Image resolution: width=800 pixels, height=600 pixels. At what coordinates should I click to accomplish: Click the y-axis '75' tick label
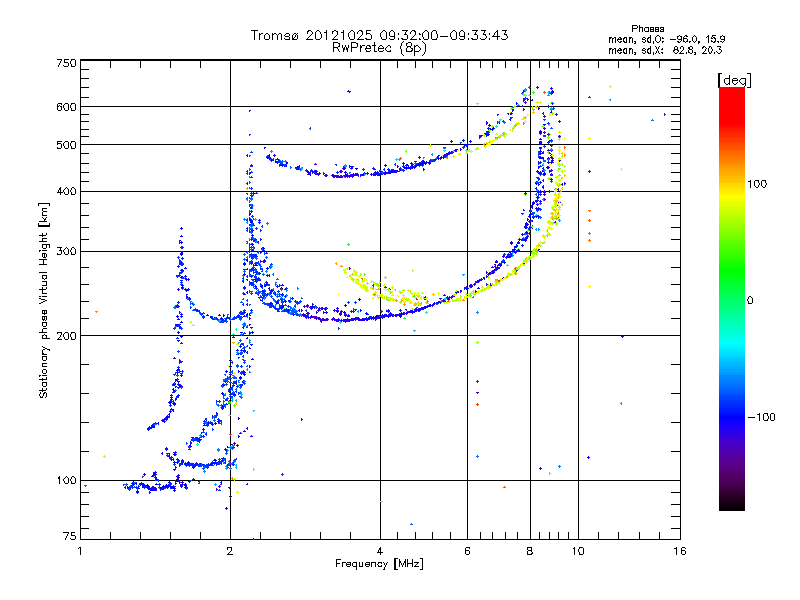[70, 536]
